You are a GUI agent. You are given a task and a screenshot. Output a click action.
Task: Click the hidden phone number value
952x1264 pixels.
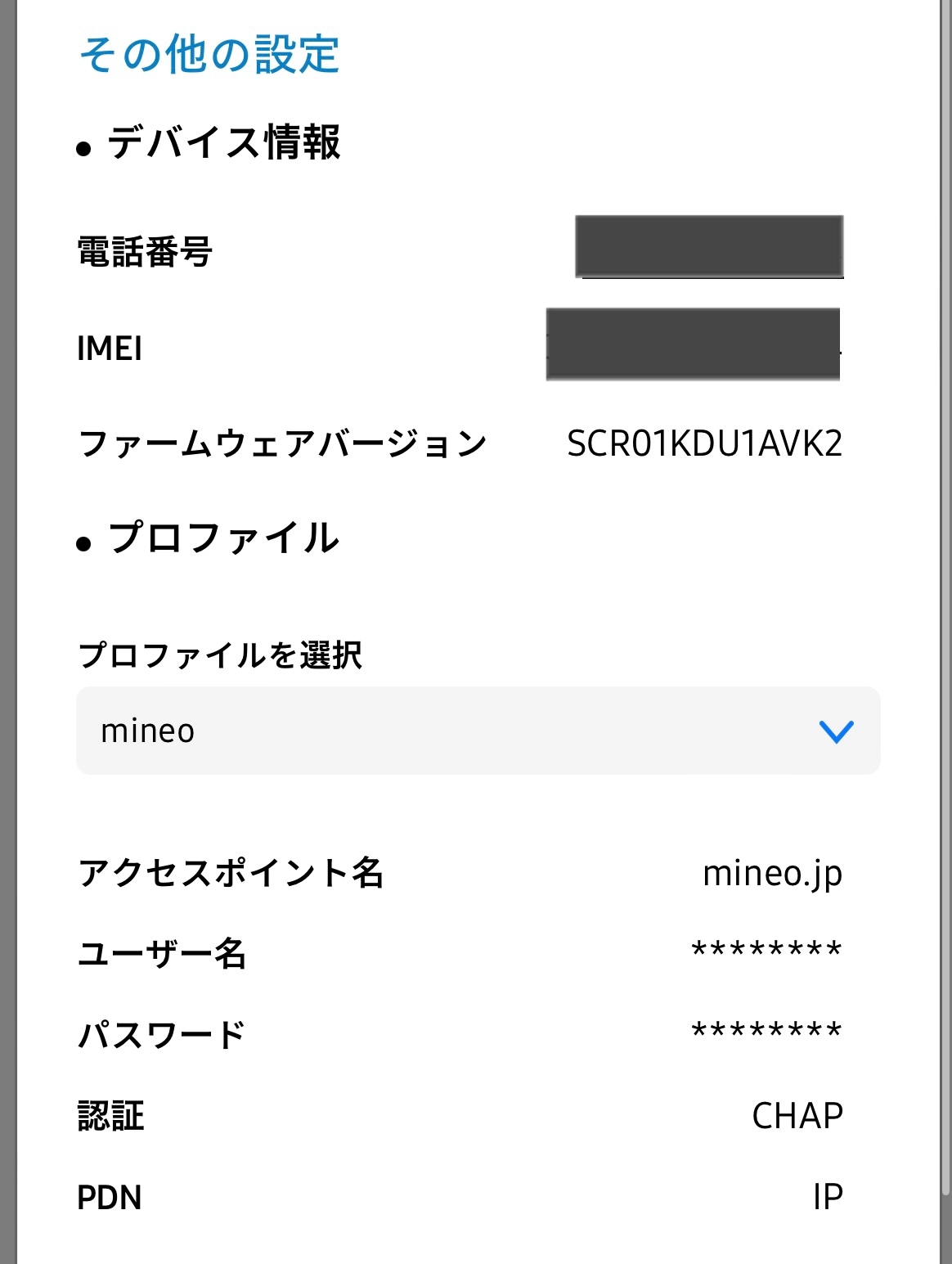(x=709, y=246)
